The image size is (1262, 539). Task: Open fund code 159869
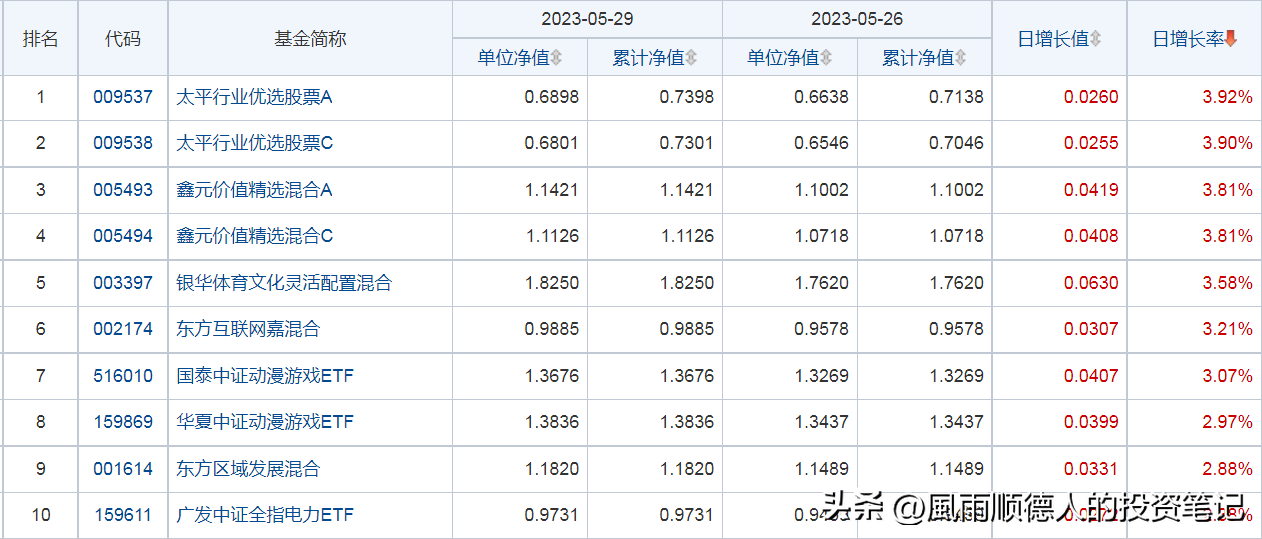coord(123,422)
